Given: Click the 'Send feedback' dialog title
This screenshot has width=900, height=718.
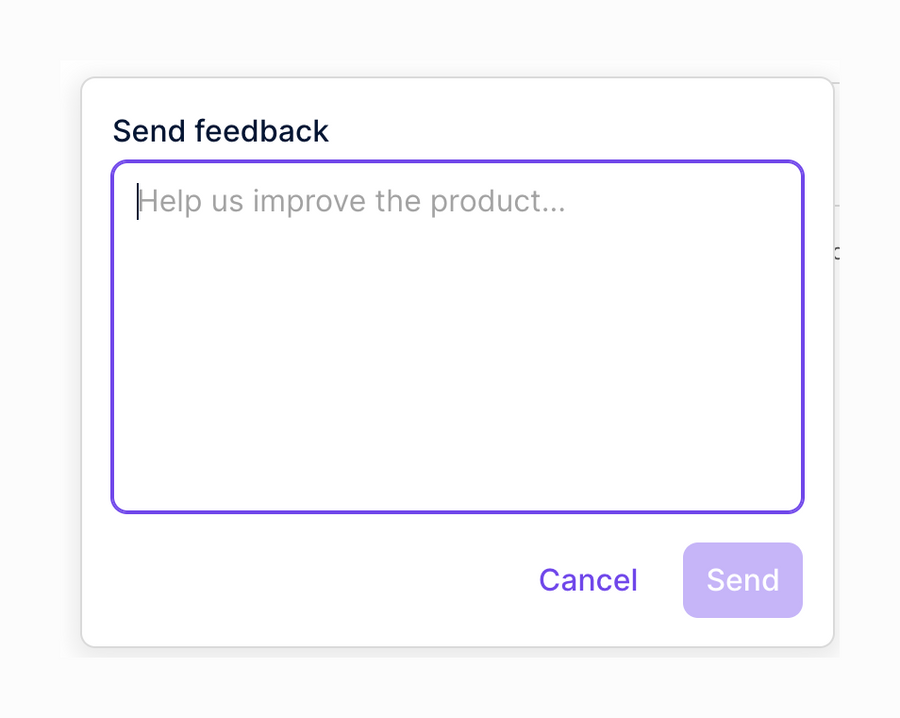Looking at the screenshot, I should (x=221, y=130).
